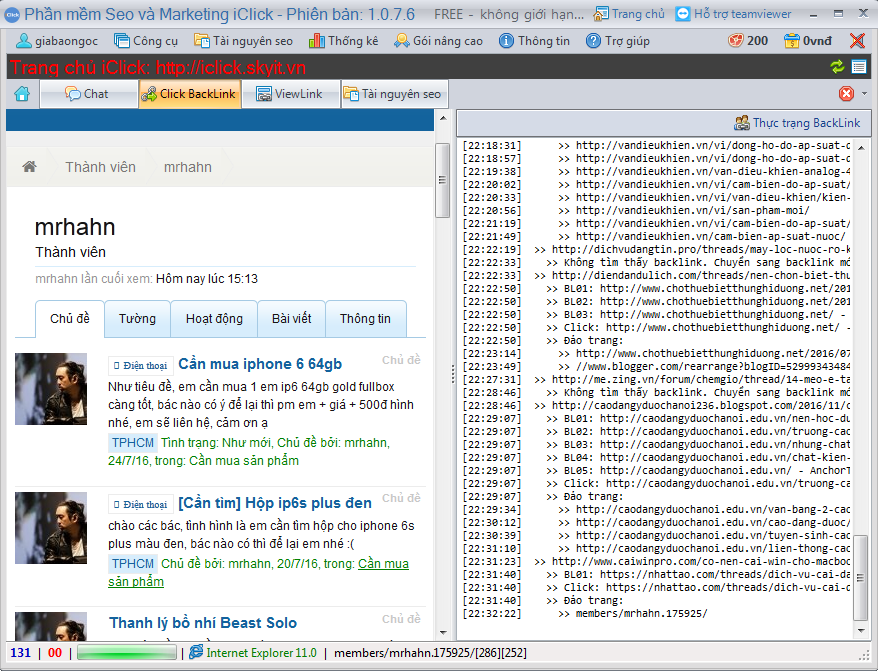Open the Công cụ menu

tap(146, 41)
